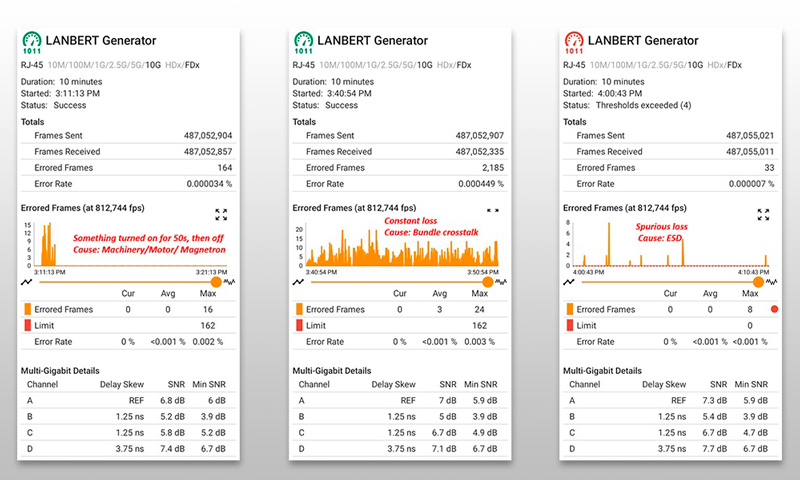The image size is (800, 480).
Task: Select the channel D SNR value 7.4 dB
Action: click(172, 449)
